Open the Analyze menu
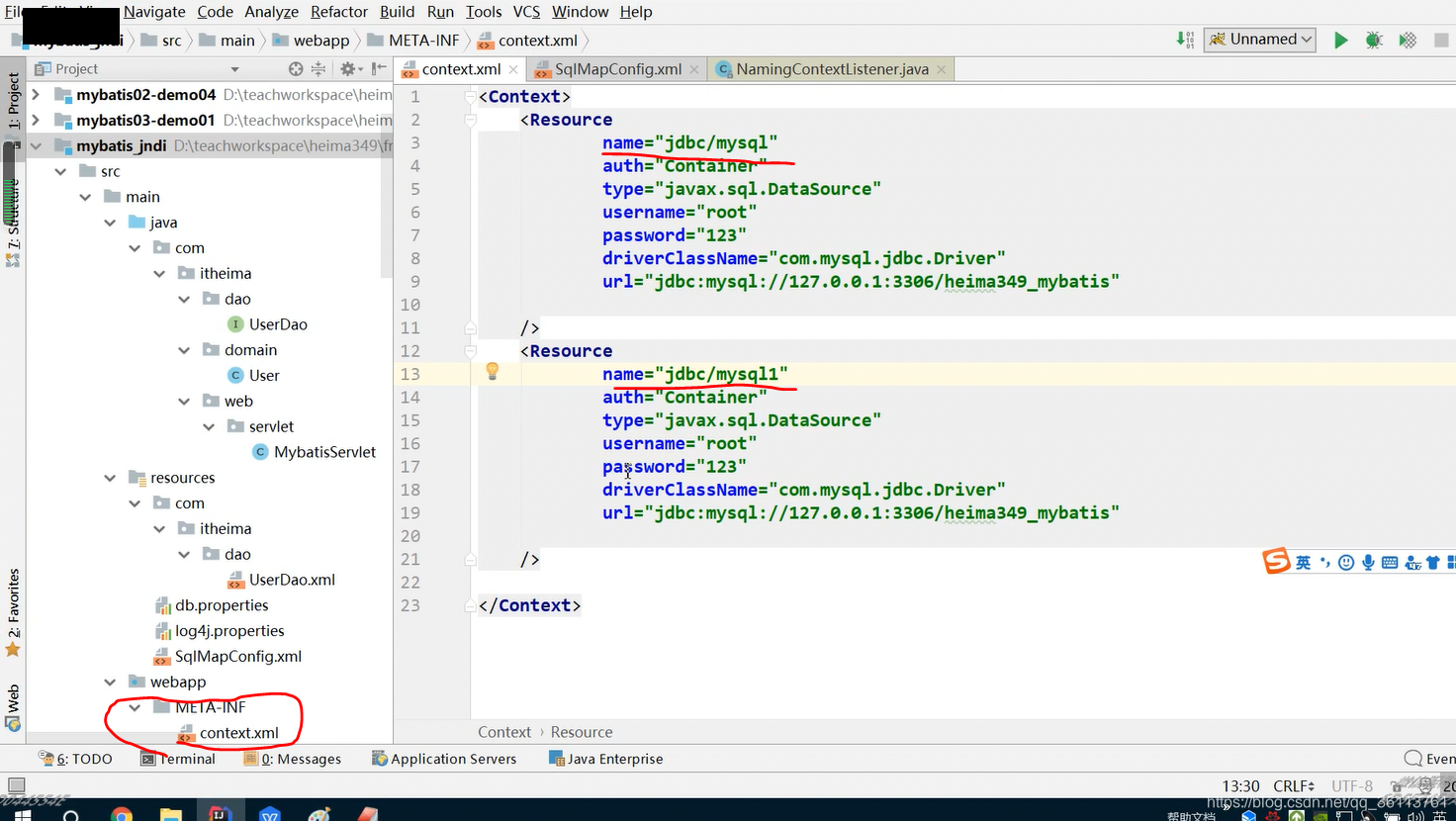The image size is (1456, 821). [x=271, y=12]
